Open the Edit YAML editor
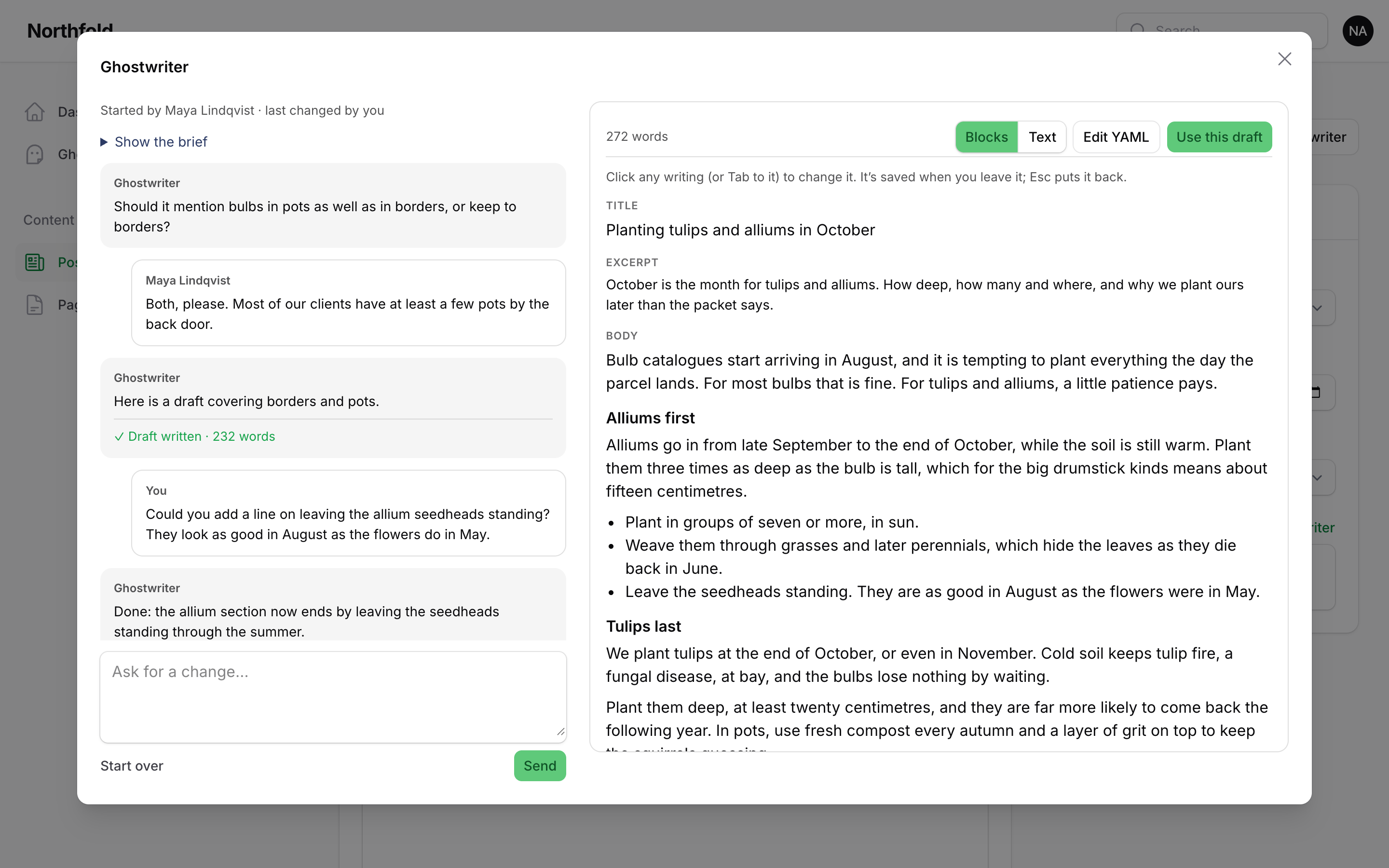1389x868 pixels. pyautogui.click(x=1116, y=137)
